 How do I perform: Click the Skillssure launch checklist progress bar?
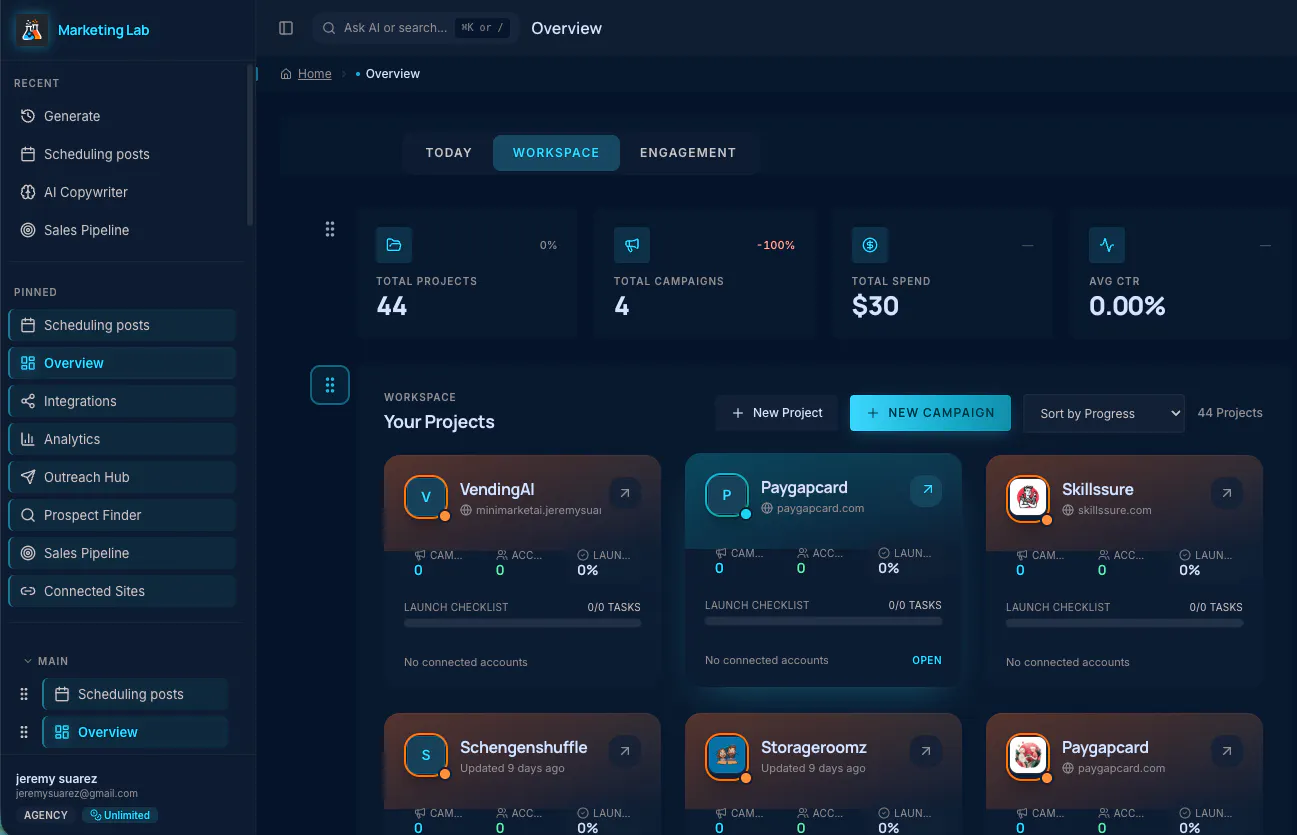point(1124,623)
